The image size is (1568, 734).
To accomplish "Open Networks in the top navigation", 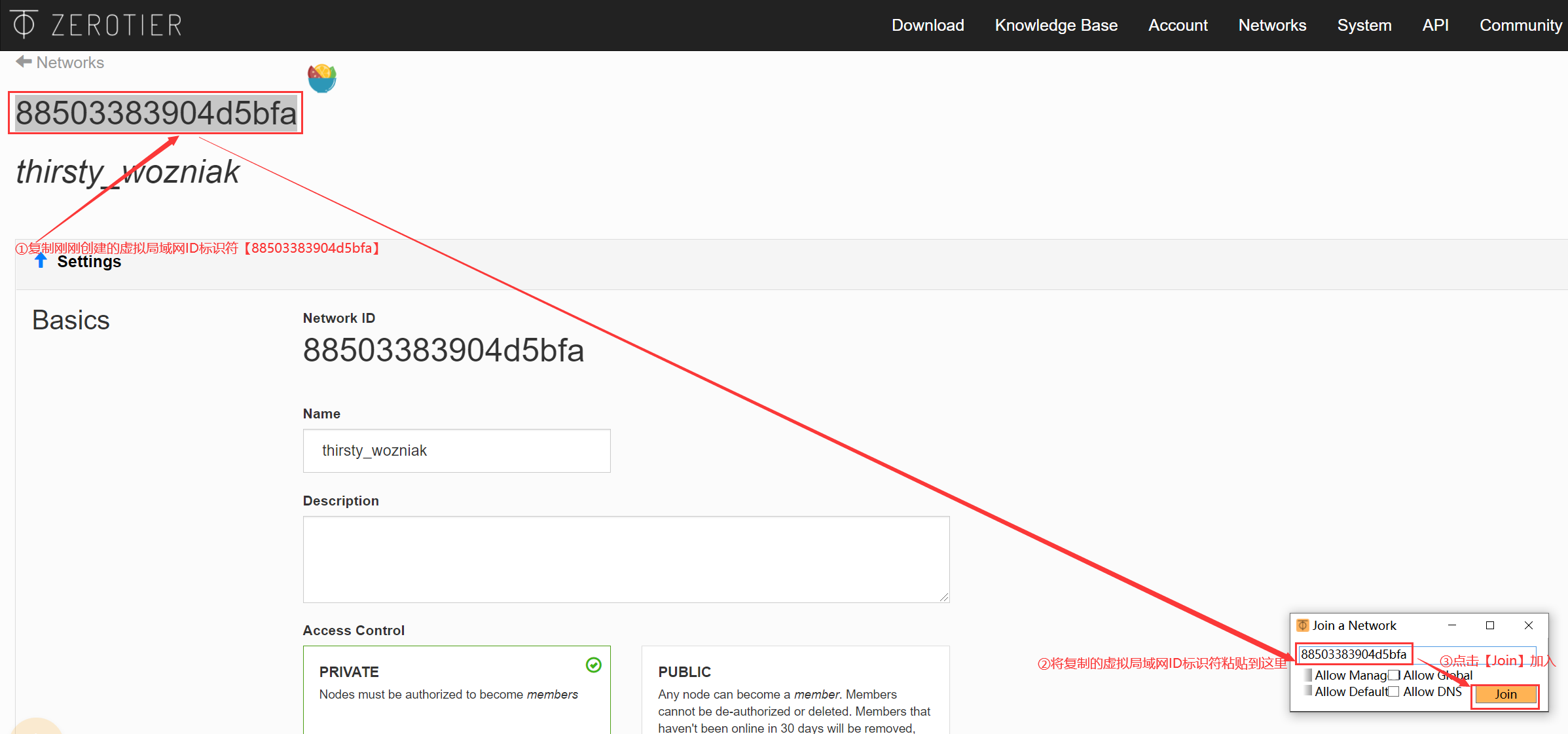I will click(x=1272, y=25).
